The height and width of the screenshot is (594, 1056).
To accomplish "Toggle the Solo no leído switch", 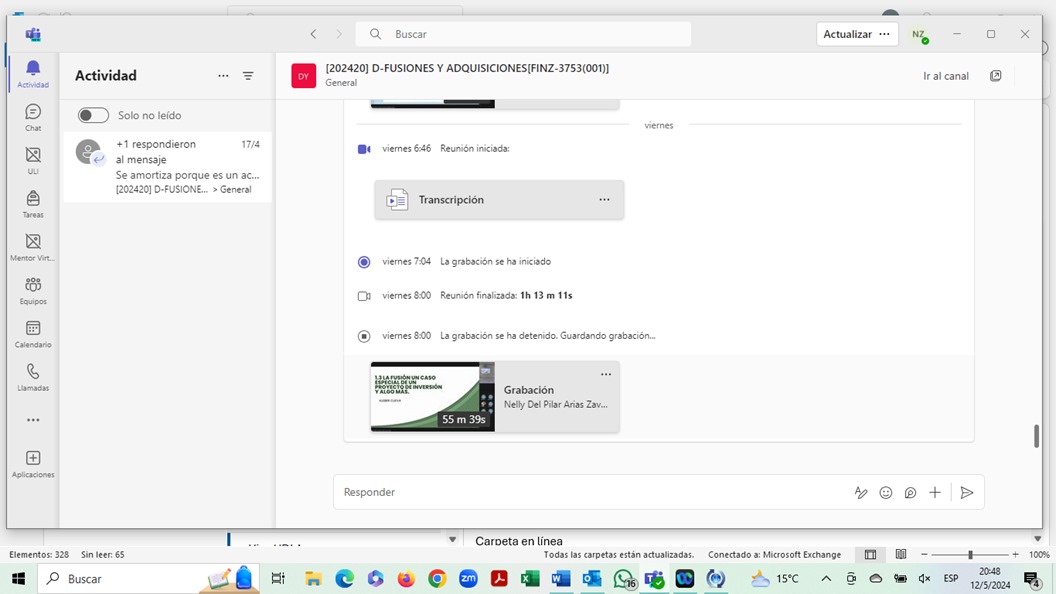I will click(94, 116).
